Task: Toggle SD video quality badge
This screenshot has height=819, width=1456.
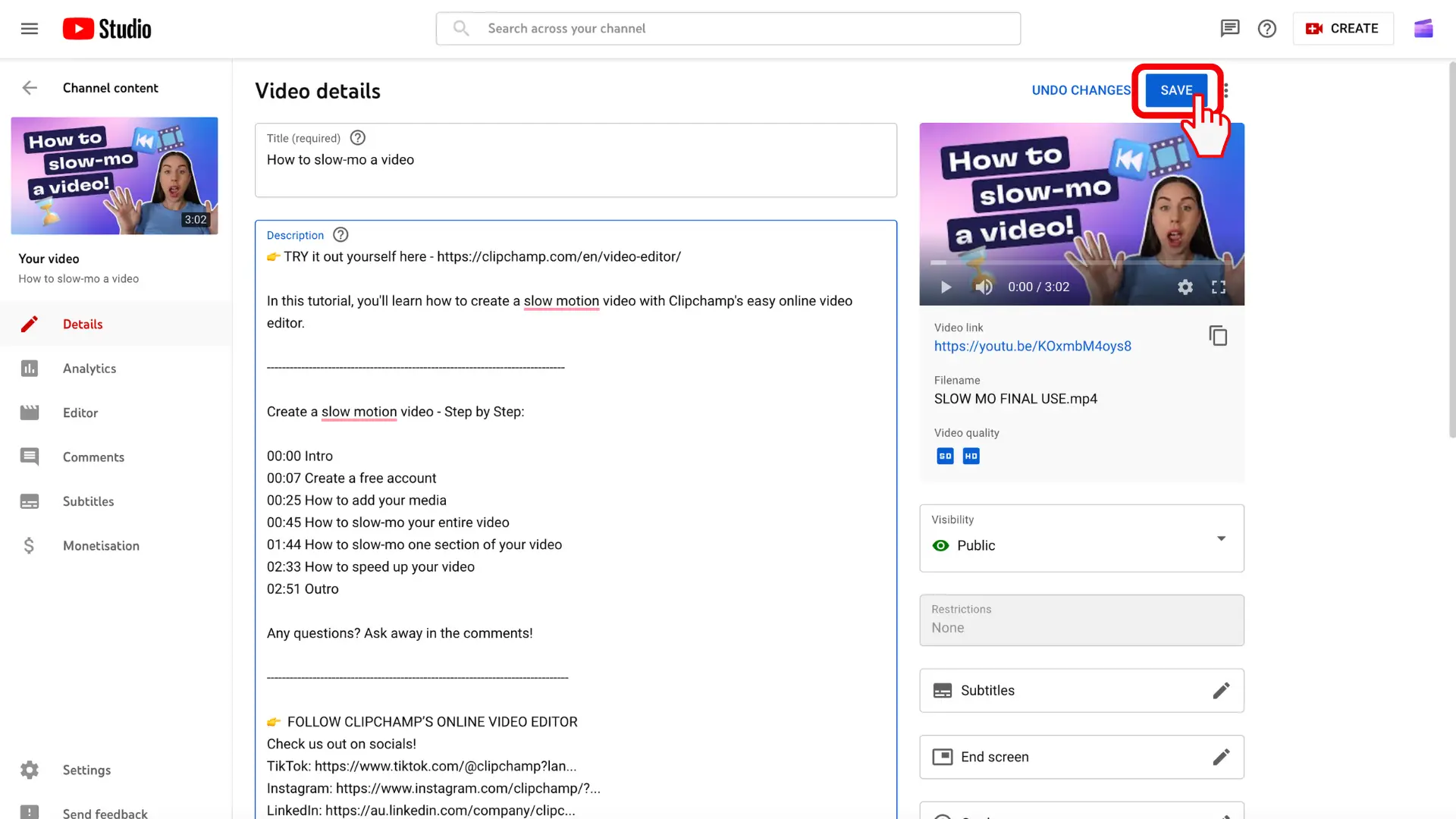Action: click(945, 456)
